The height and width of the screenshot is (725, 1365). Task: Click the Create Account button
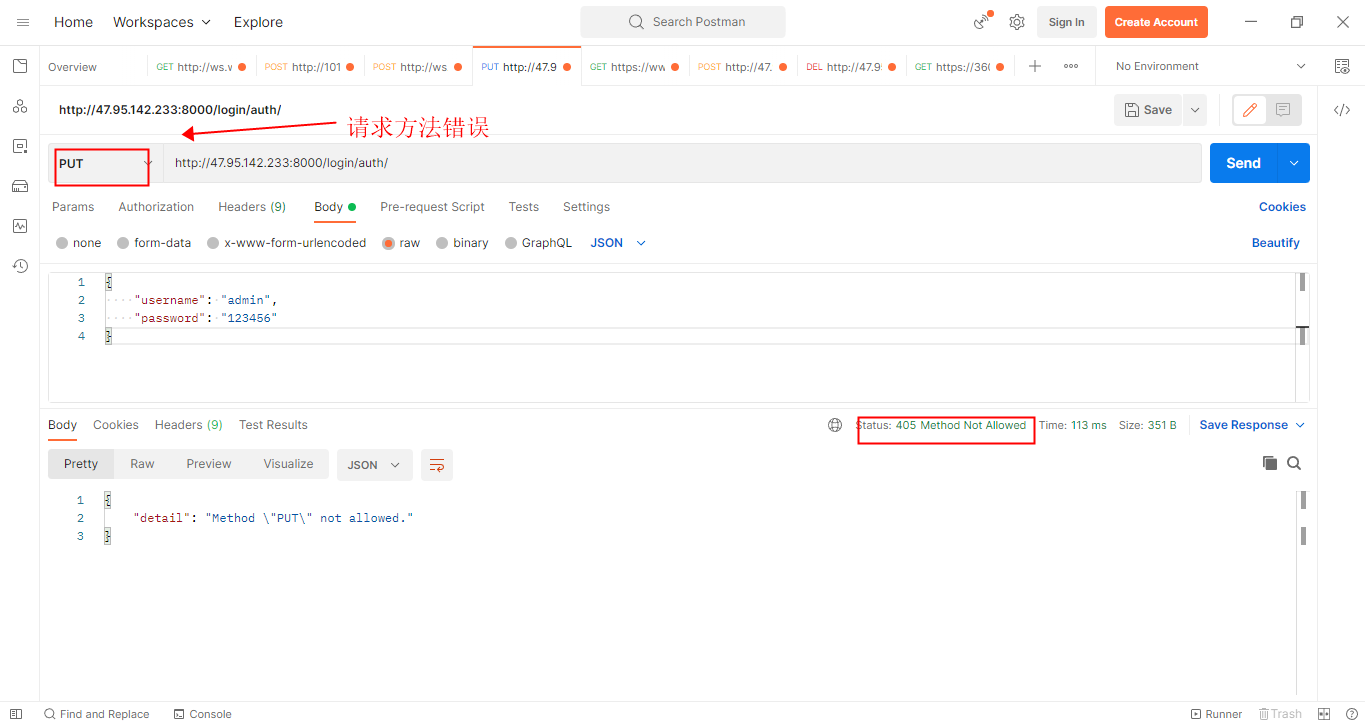(1156, 22)
